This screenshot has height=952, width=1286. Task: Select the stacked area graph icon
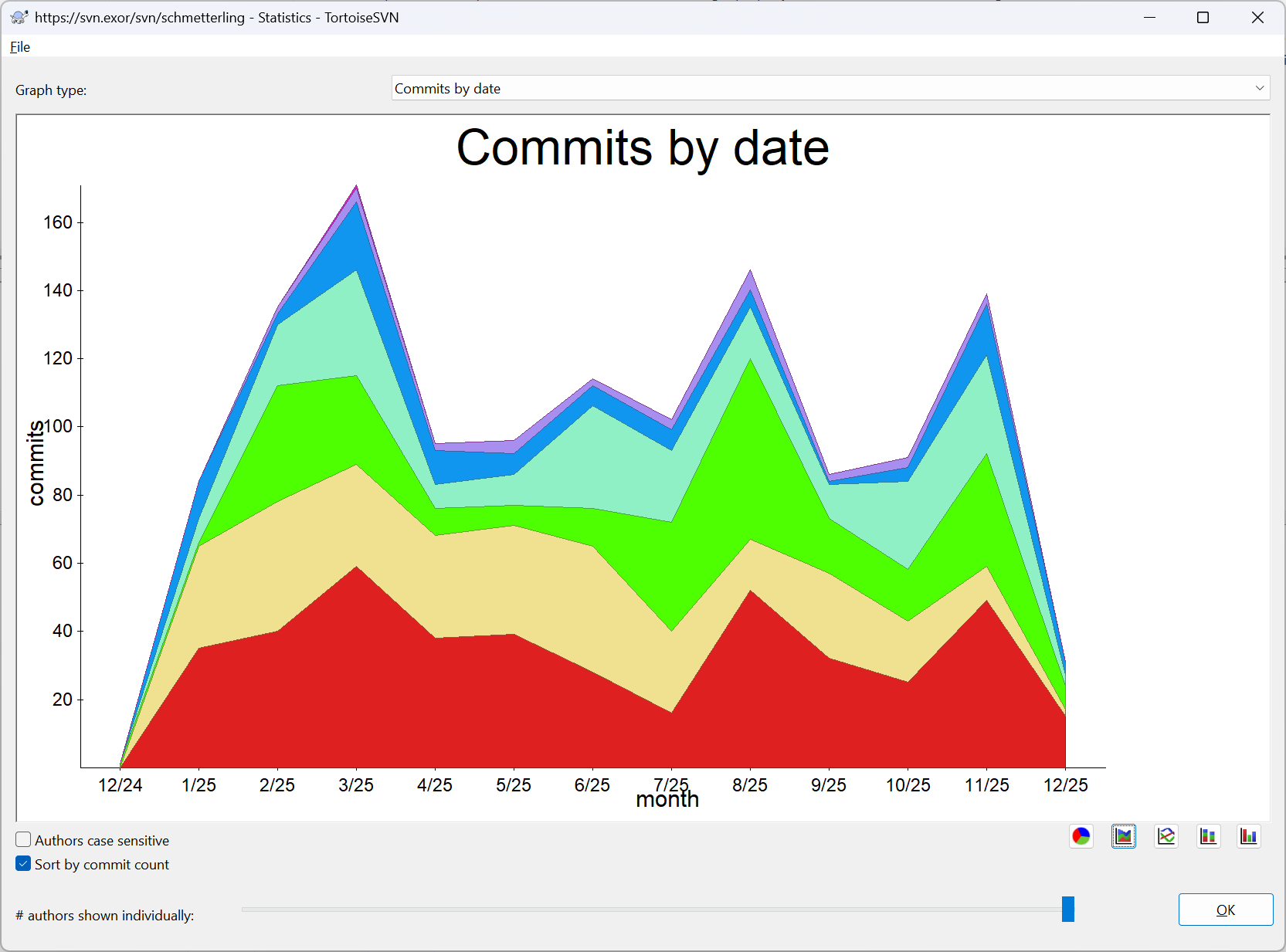[1123, 836]
